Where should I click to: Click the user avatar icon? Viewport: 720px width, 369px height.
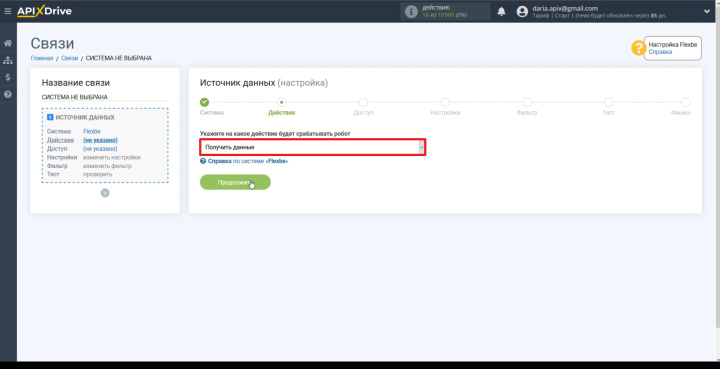click(x=522, y=11)
